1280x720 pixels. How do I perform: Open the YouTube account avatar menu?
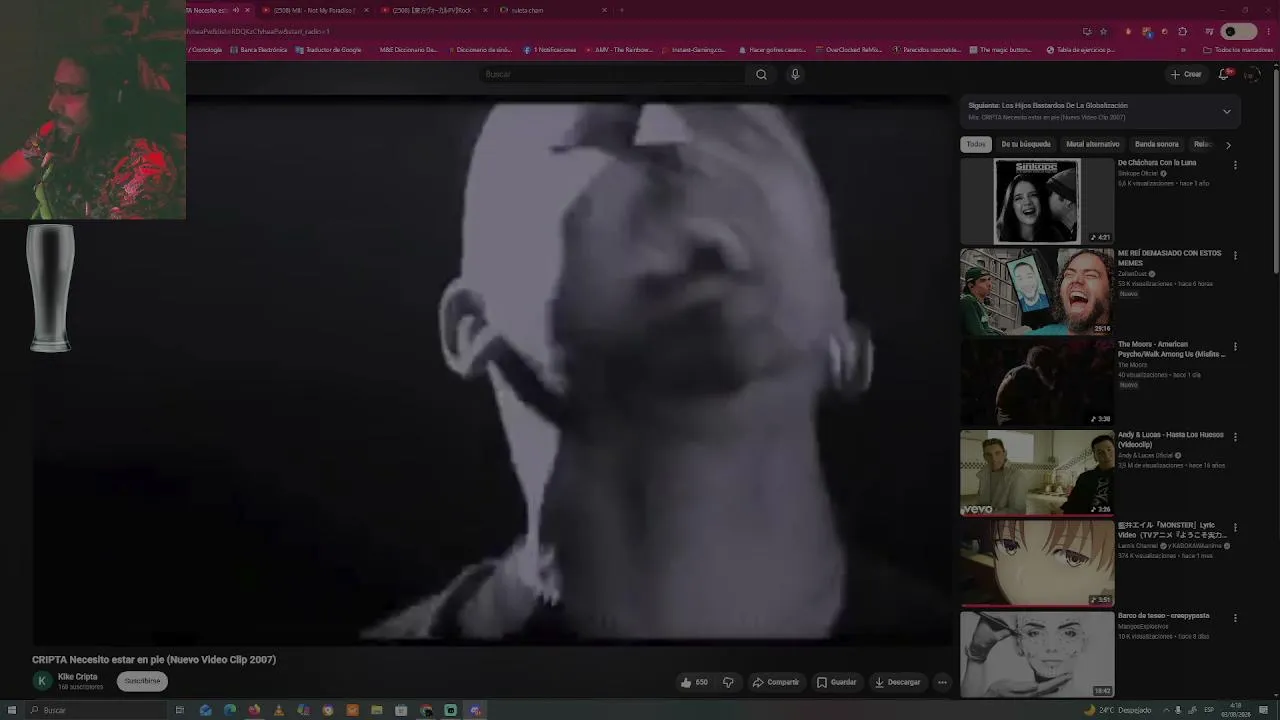(x=1251, y=74)
